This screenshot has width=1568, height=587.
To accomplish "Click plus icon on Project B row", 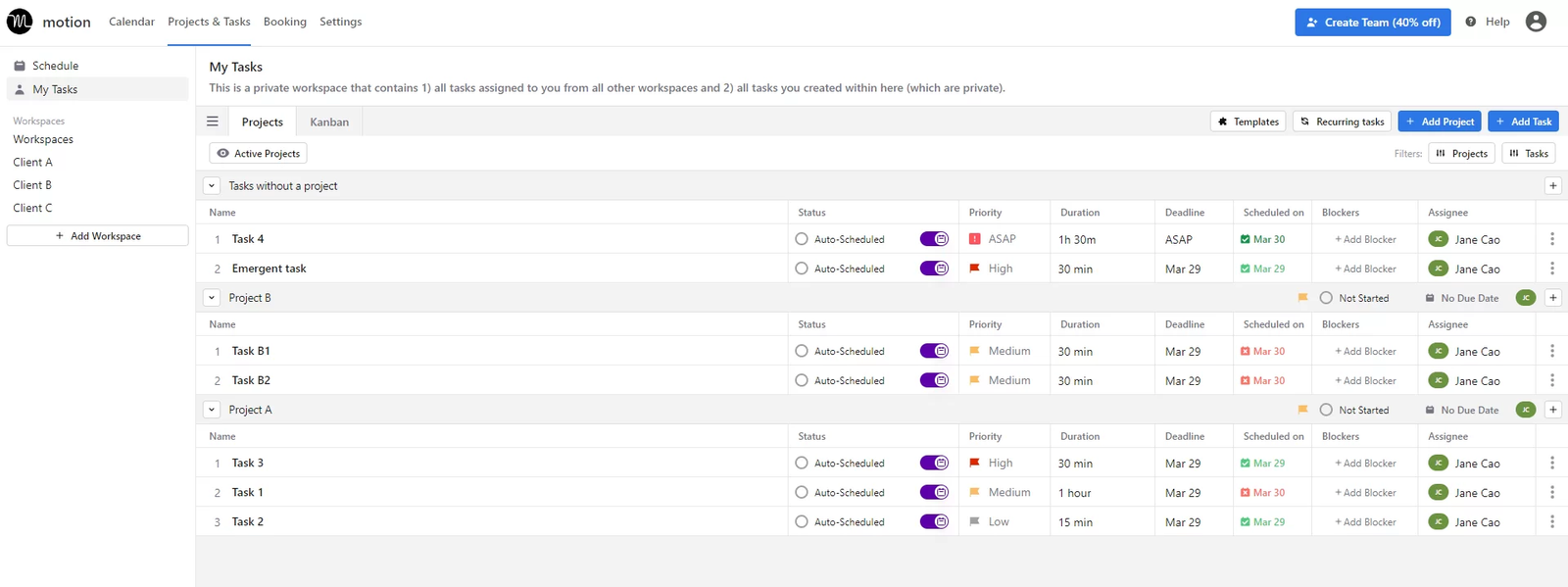I will [1552, 298].
